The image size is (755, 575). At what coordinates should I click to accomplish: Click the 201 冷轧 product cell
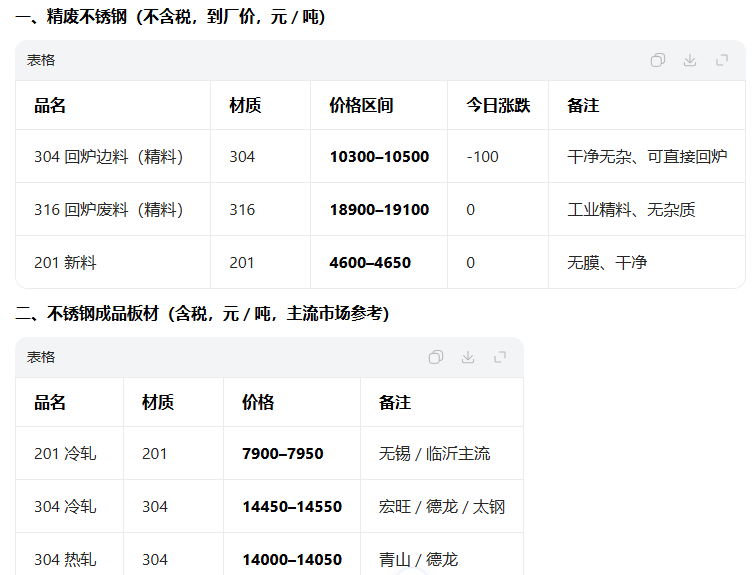coord(65,454)
